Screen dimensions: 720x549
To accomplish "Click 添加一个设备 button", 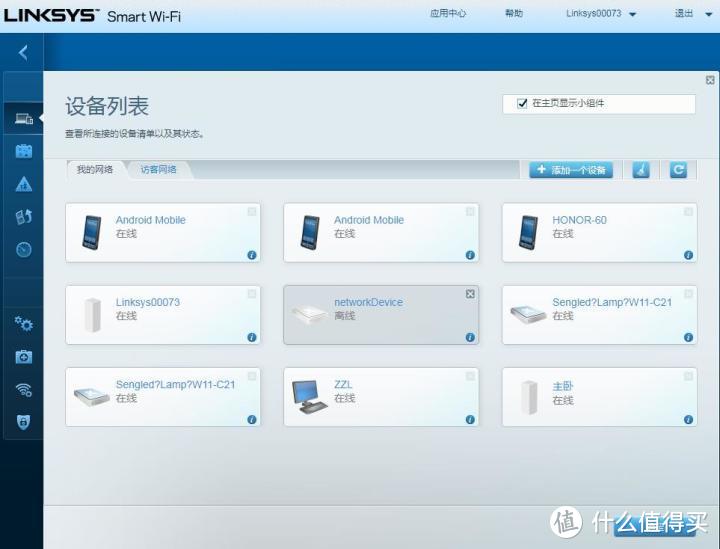I will 571,170.
